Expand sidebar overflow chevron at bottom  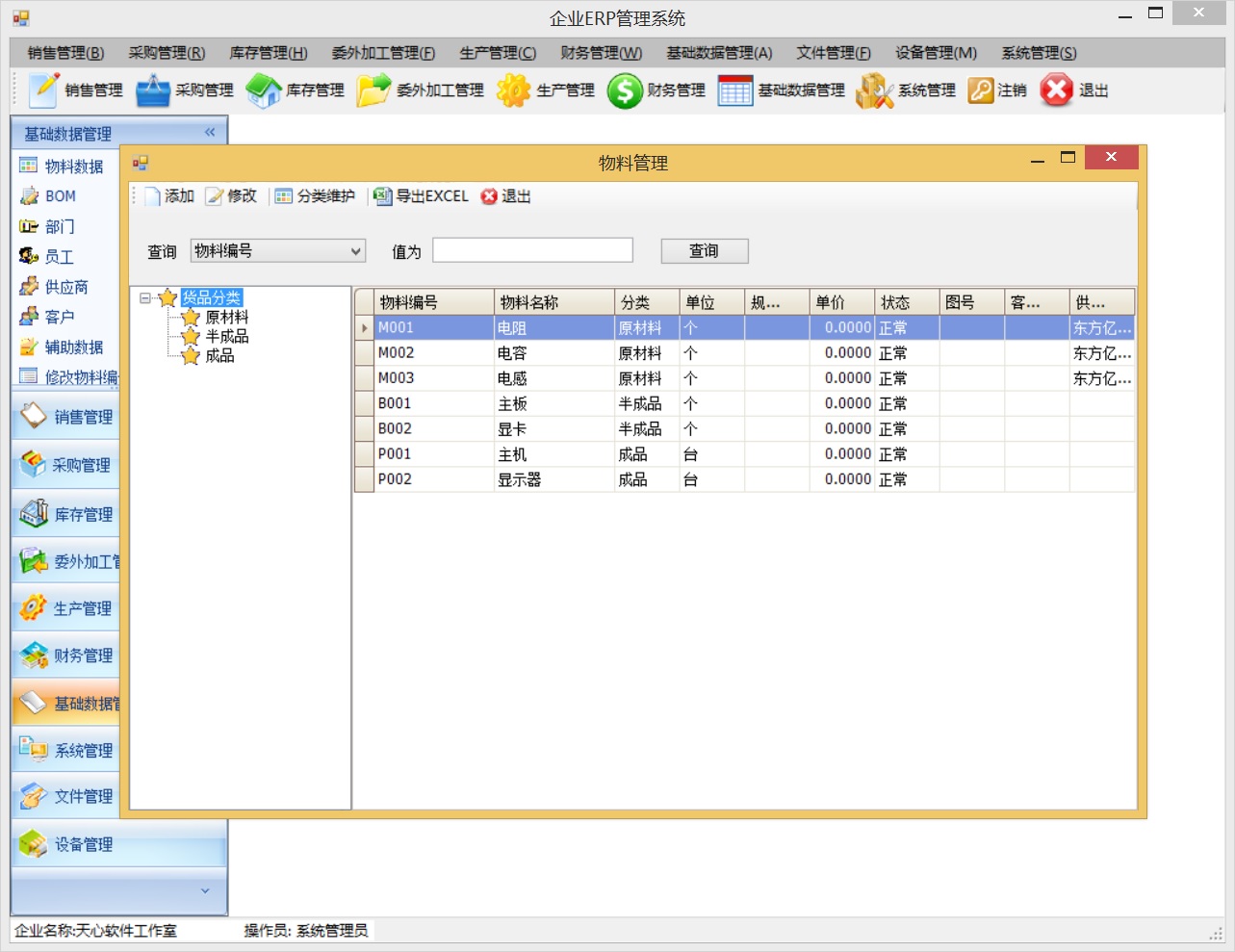(205, 891)
